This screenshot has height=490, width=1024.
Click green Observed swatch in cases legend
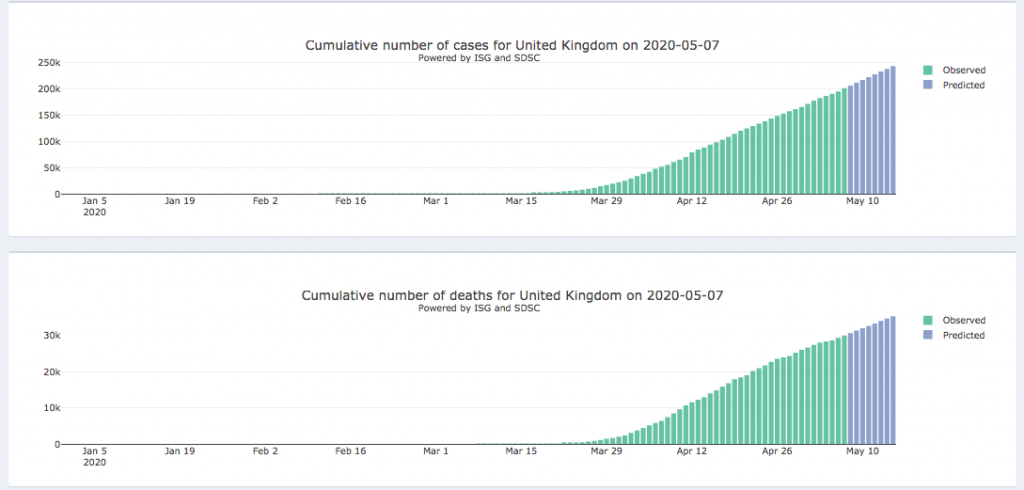(x=929, y=70)
